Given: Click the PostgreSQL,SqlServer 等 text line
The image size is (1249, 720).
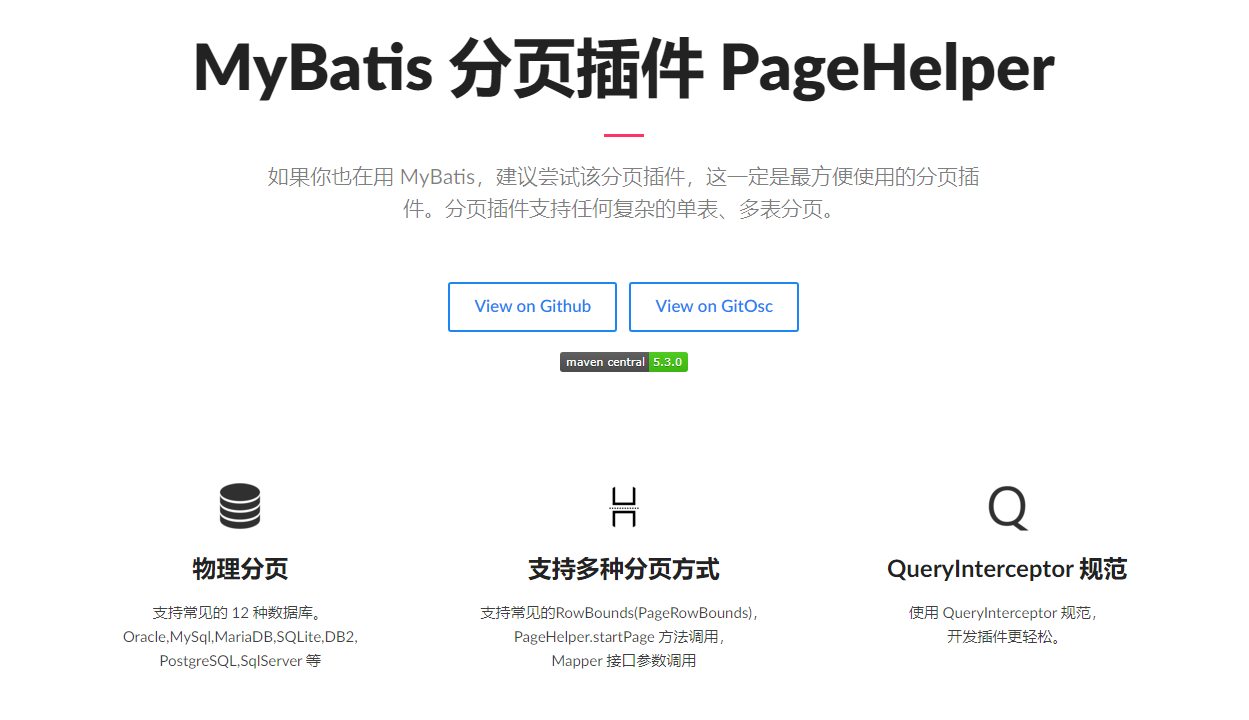Looking at the screenshot, I should [x=240, y=661].
